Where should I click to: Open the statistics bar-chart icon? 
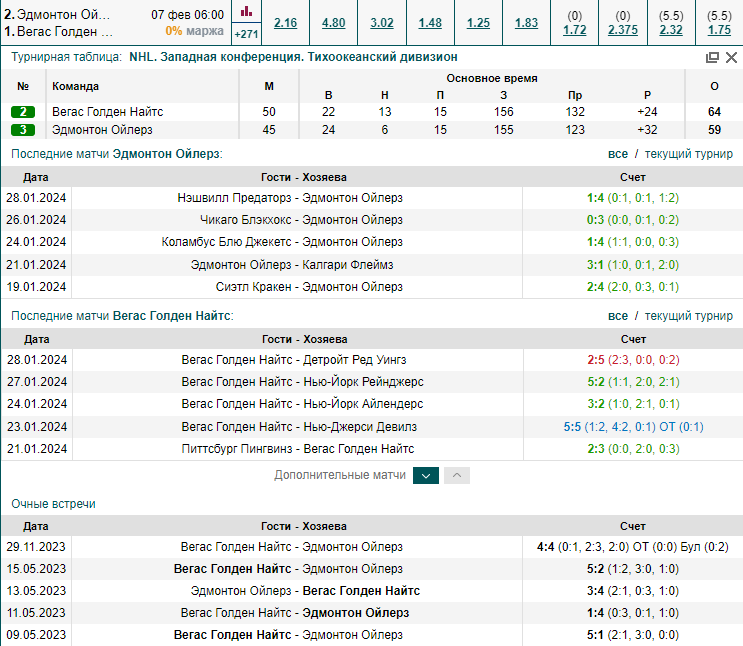(246, 11)
